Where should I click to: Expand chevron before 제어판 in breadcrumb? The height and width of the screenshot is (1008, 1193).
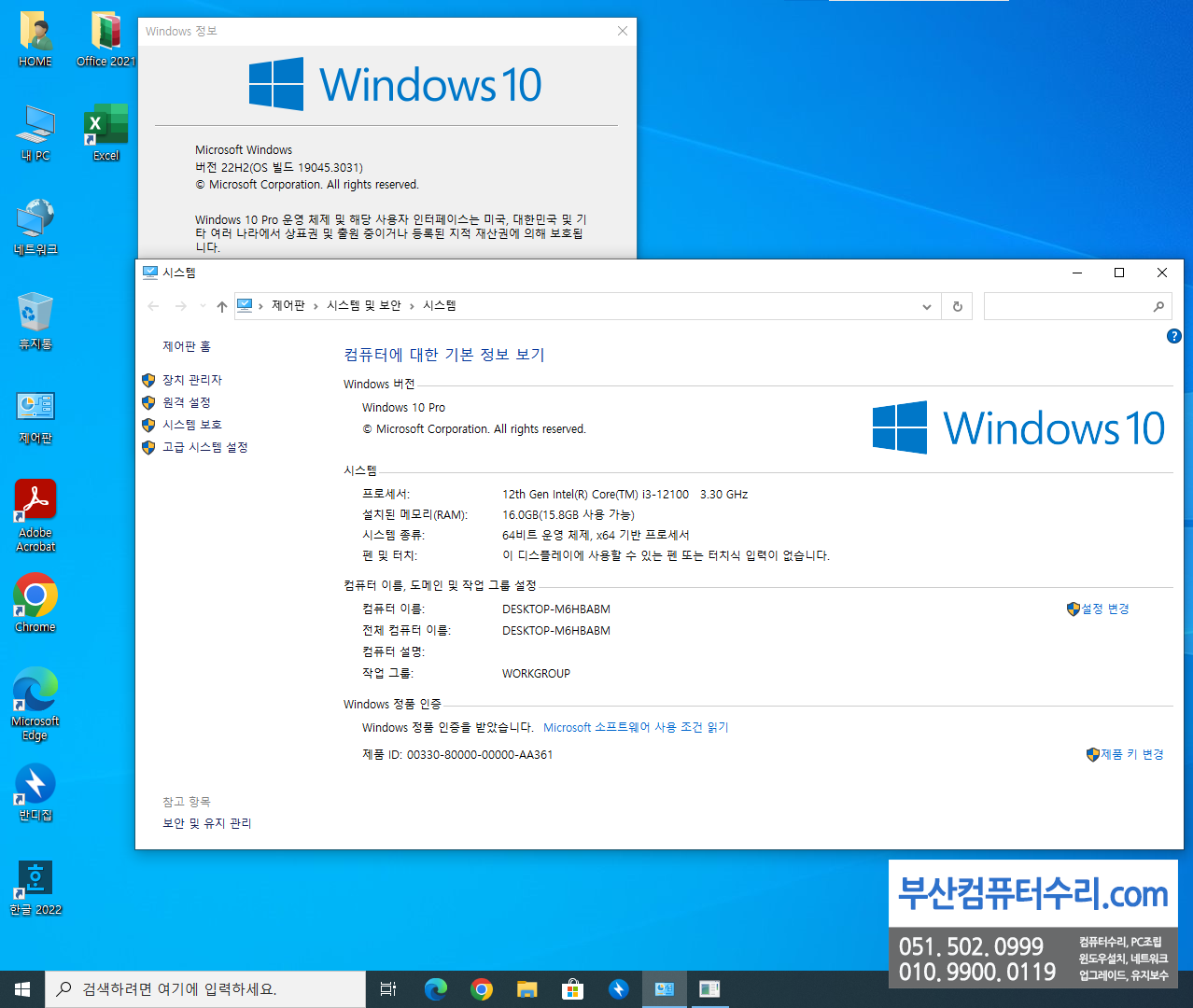260,306
